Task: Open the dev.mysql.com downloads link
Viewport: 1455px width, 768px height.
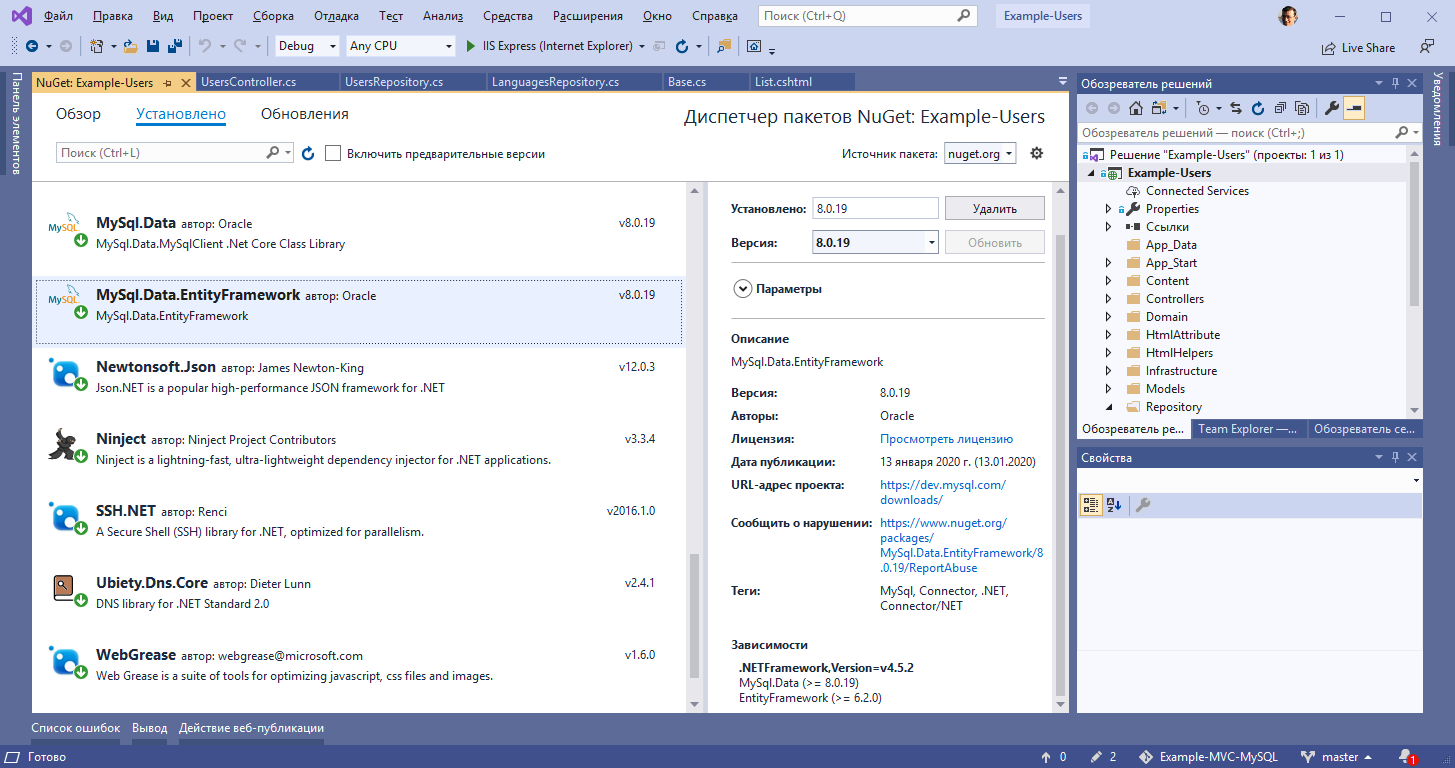Action: click(x=943, y=492)
